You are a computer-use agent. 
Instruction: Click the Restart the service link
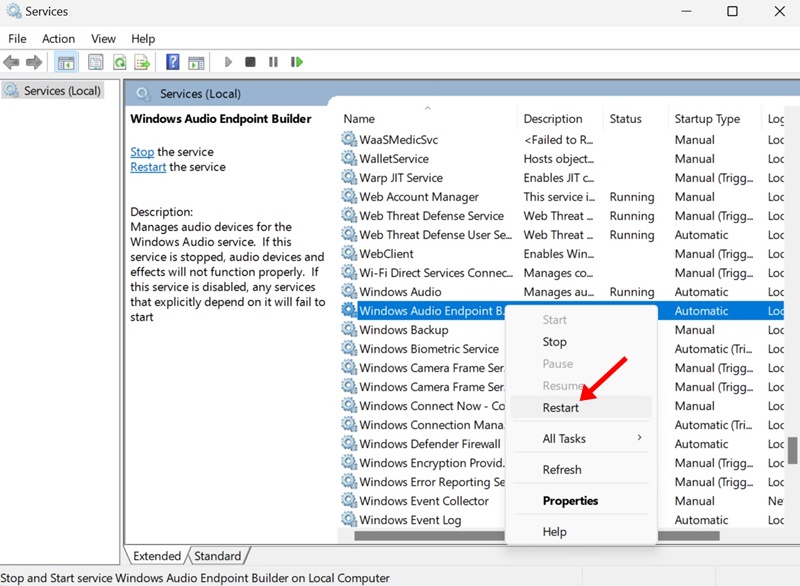(148, 167)
